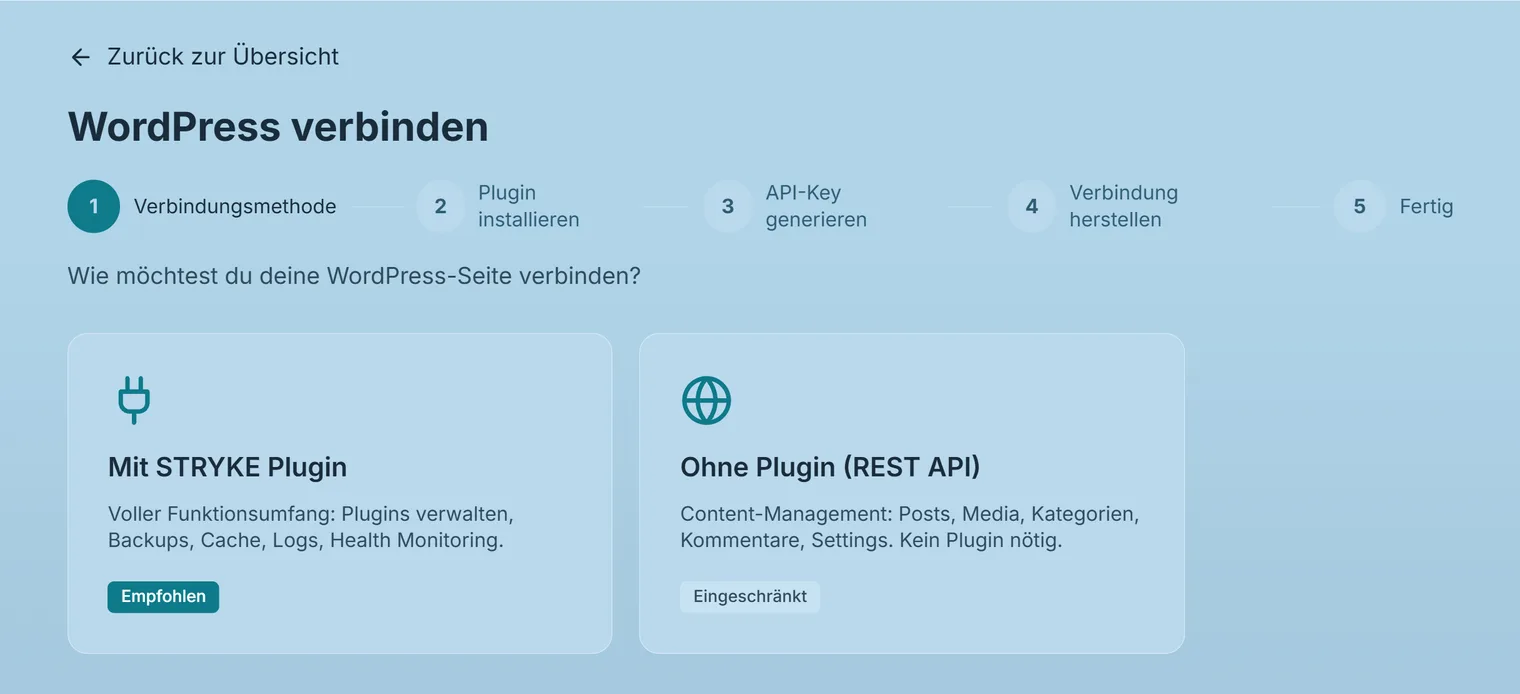Select step 4 number circle
The image size is (1520, 694).
click(1031, 207)
